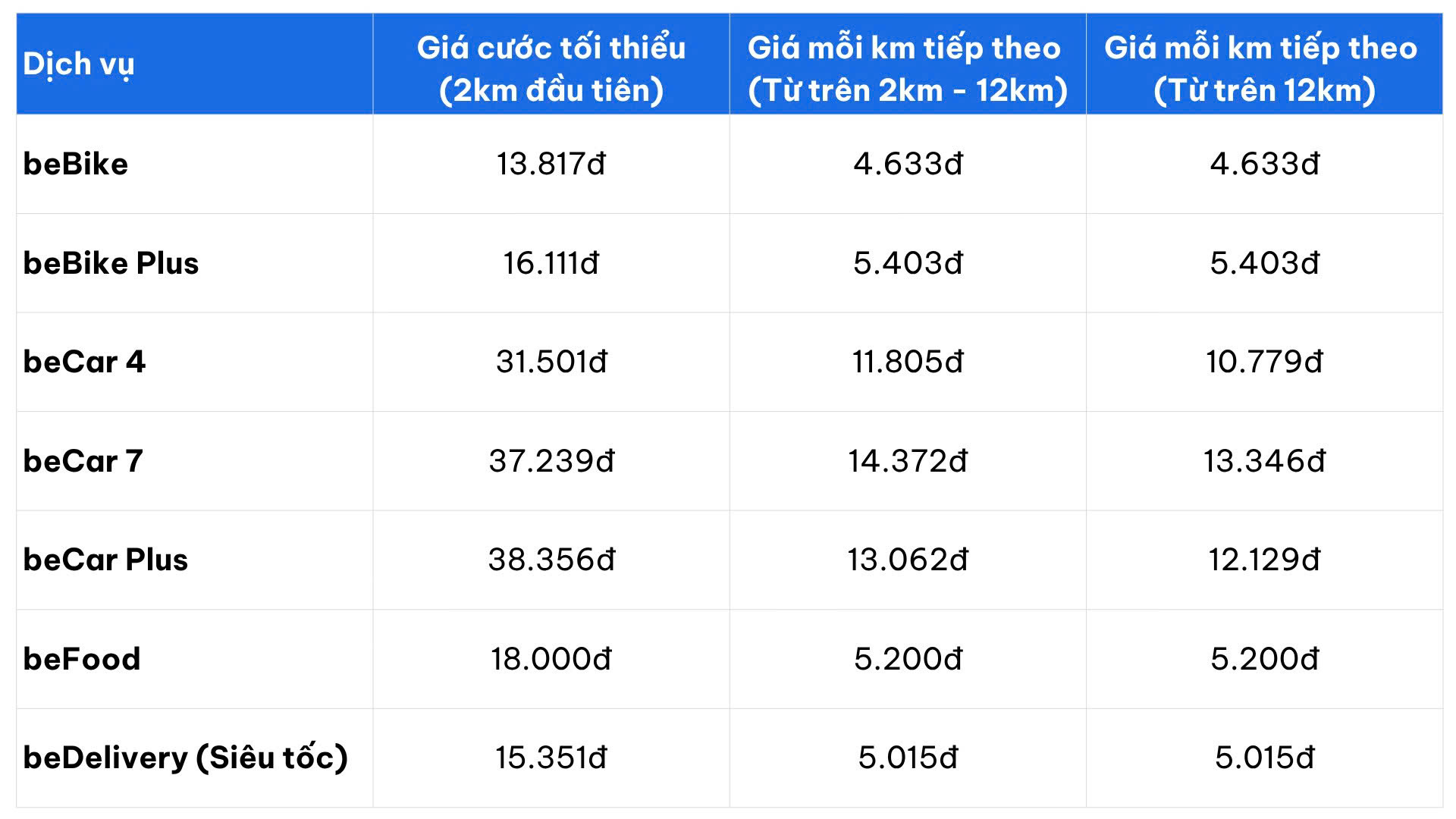Click the Dịch vụ column header
Image resolution: width=1456 pixels, height=819 pixels.
79,65
